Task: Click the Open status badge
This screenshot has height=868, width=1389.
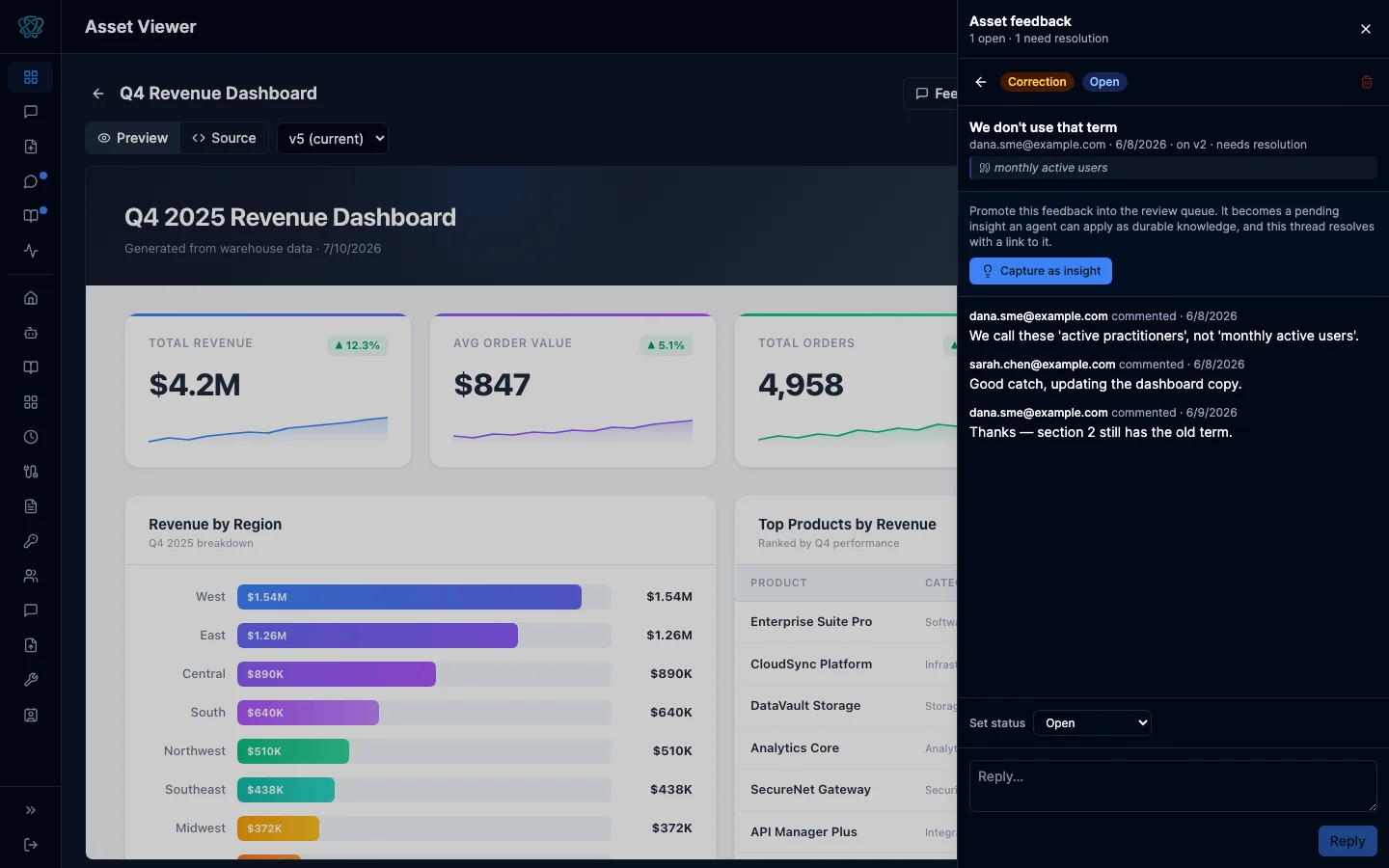Action: click(x=1104, y=82)
